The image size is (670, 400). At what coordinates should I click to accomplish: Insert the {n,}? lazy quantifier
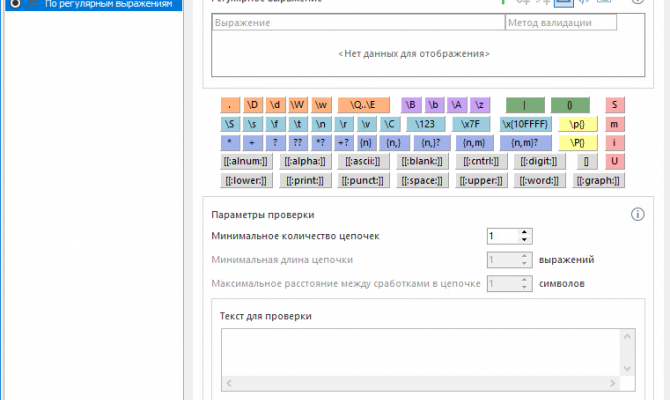click(432, 143)
